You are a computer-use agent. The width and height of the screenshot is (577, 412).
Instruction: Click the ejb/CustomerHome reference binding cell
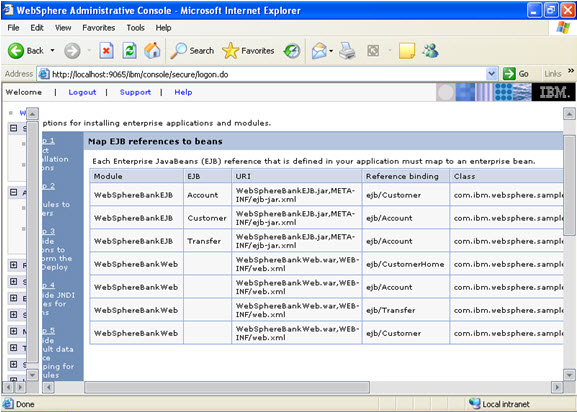click(406, 264)
